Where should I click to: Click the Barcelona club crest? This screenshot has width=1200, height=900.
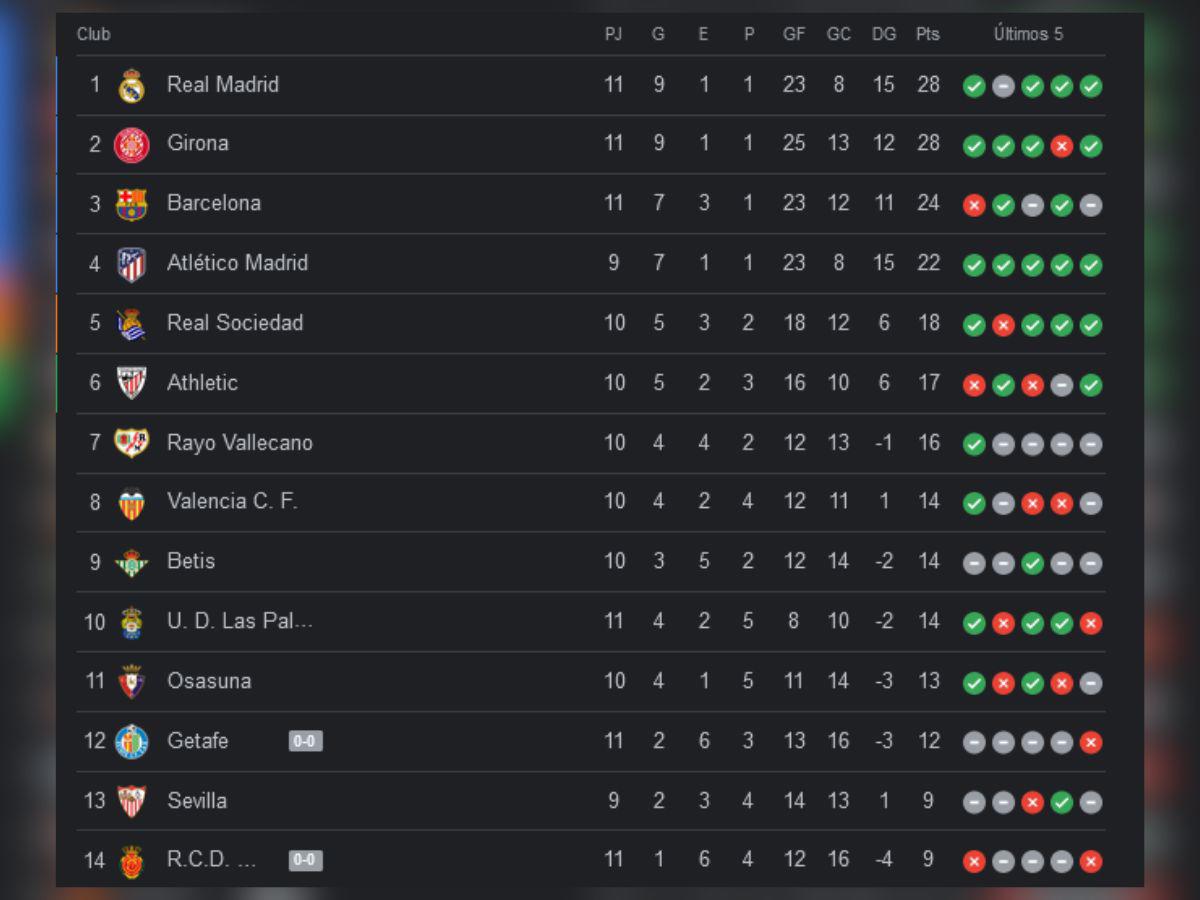coord(131,203)
